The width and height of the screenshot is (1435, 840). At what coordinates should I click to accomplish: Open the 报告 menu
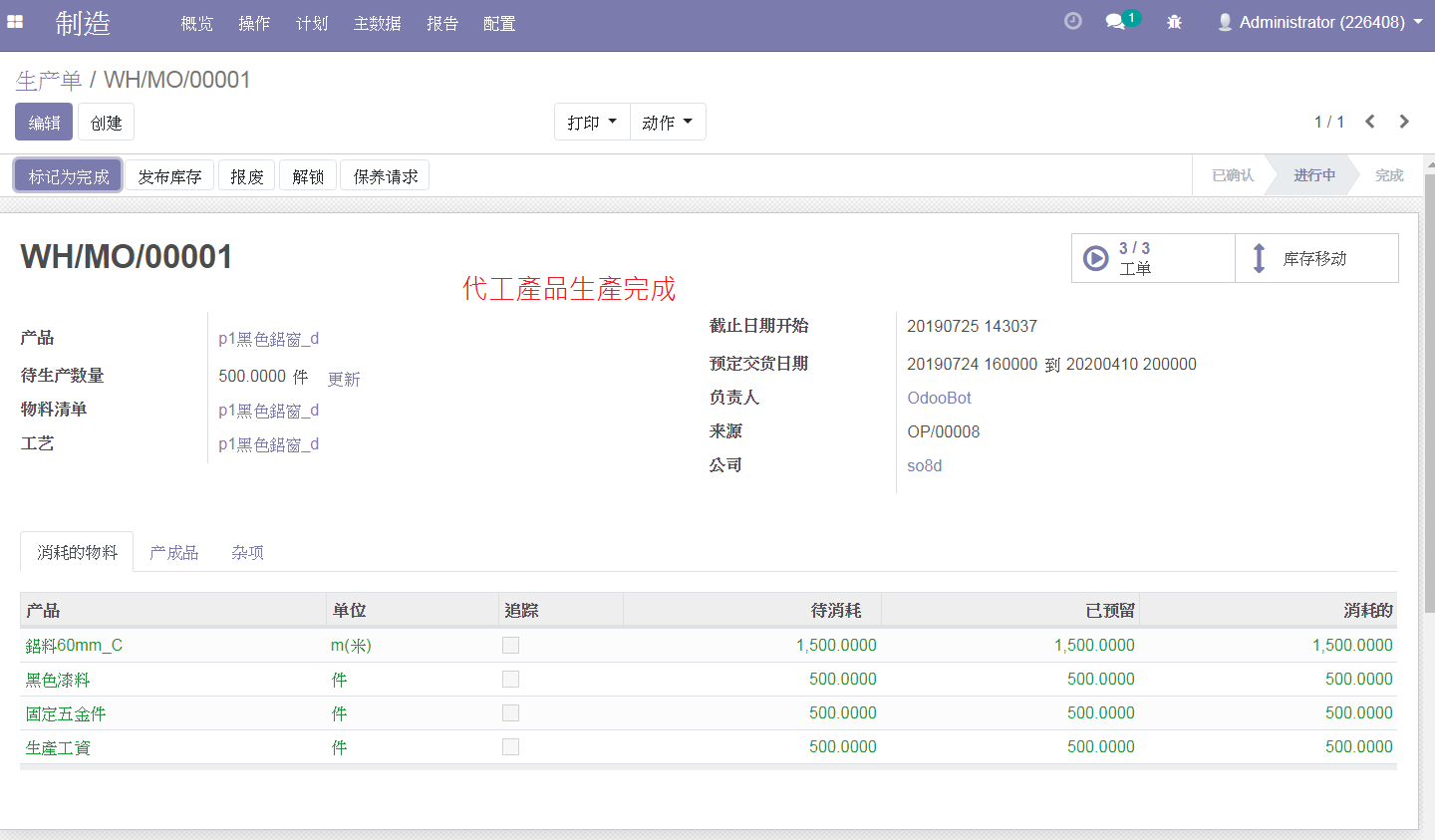[442, 23]
